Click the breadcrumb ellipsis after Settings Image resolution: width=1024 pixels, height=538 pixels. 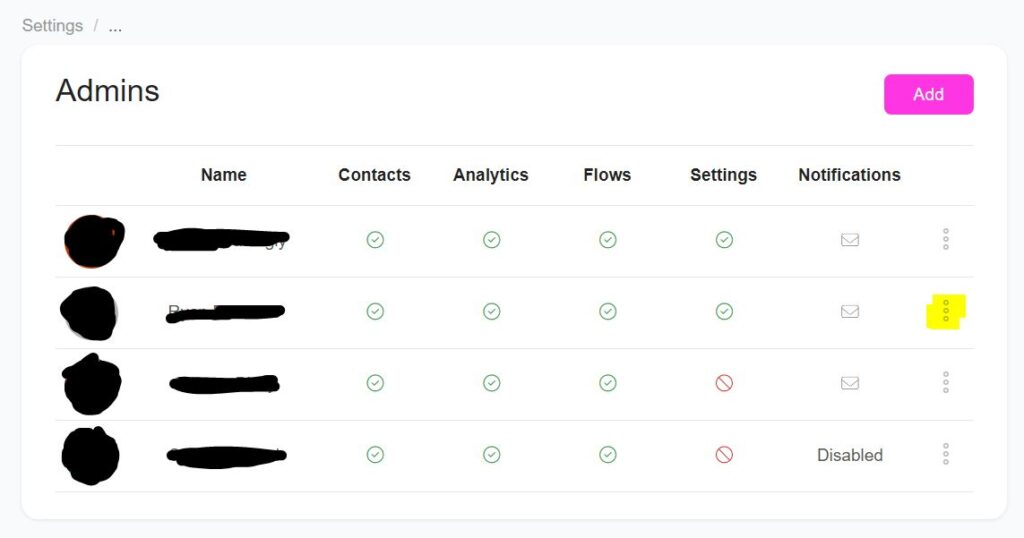tap(115, 27)
